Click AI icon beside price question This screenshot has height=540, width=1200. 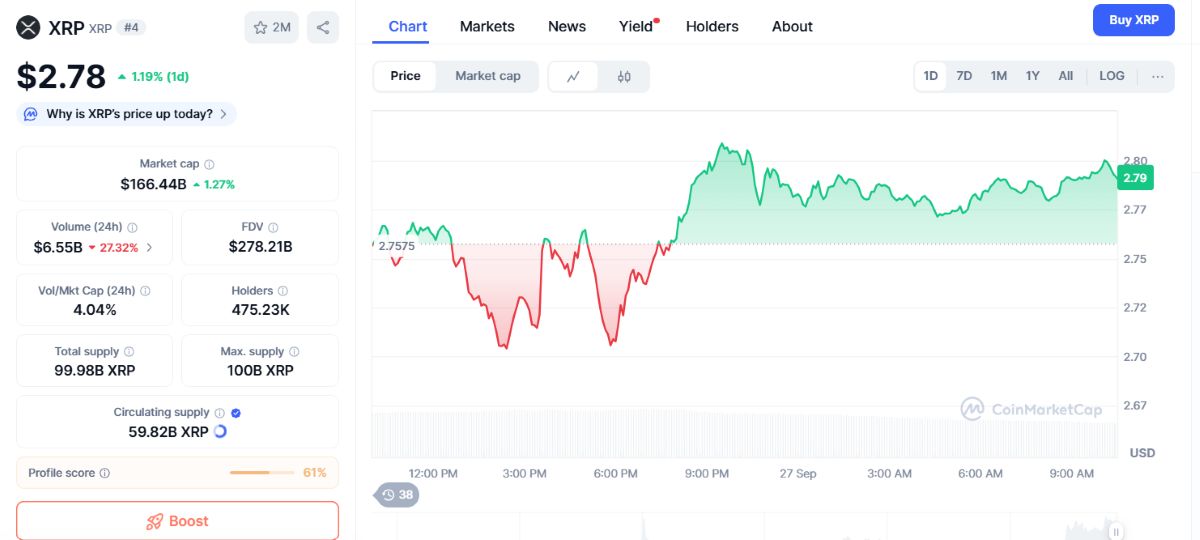coord(31,114)
